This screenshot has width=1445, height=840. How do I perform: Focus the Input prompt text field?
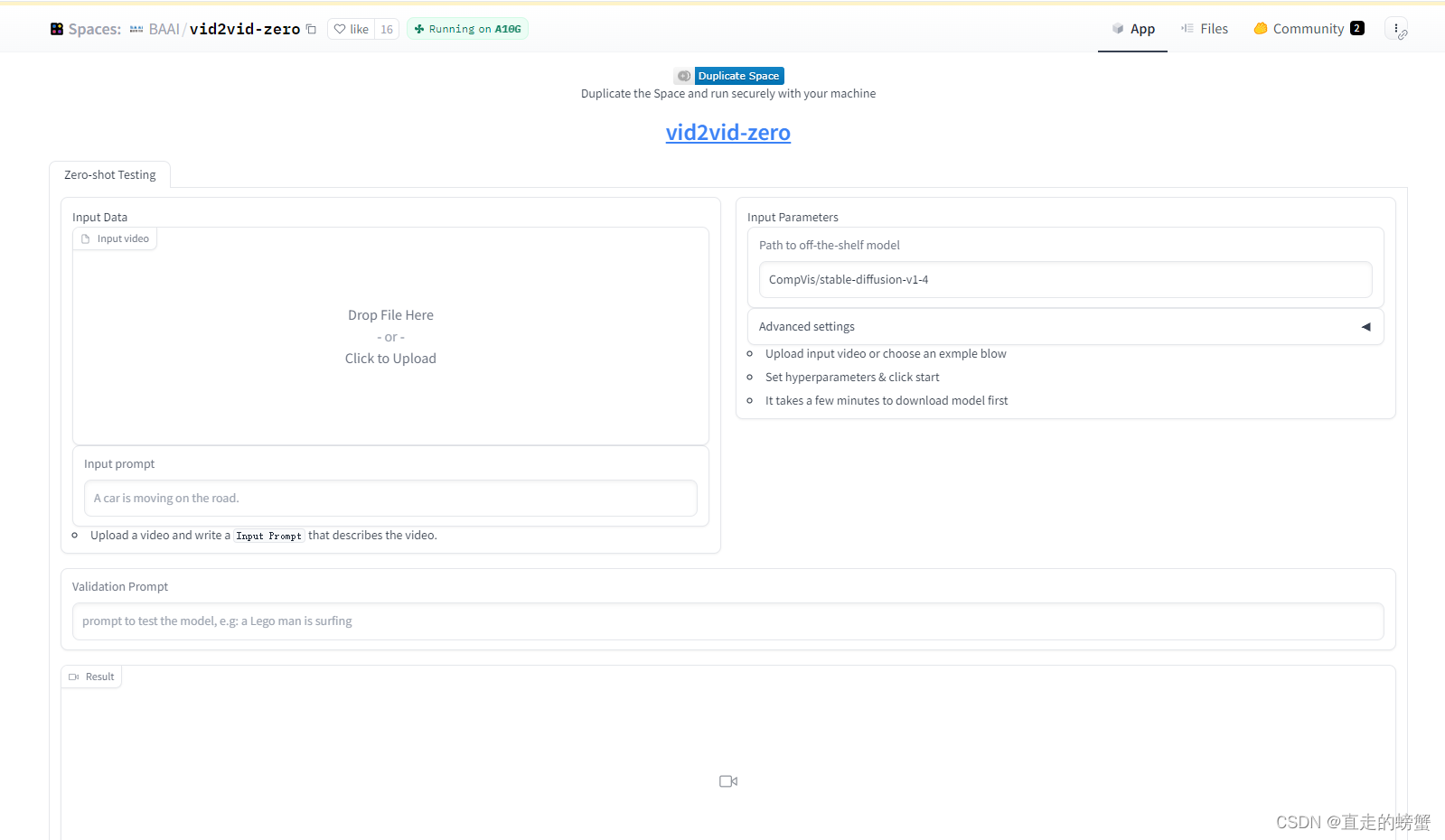pyautogui.click(x=390, y=498)
